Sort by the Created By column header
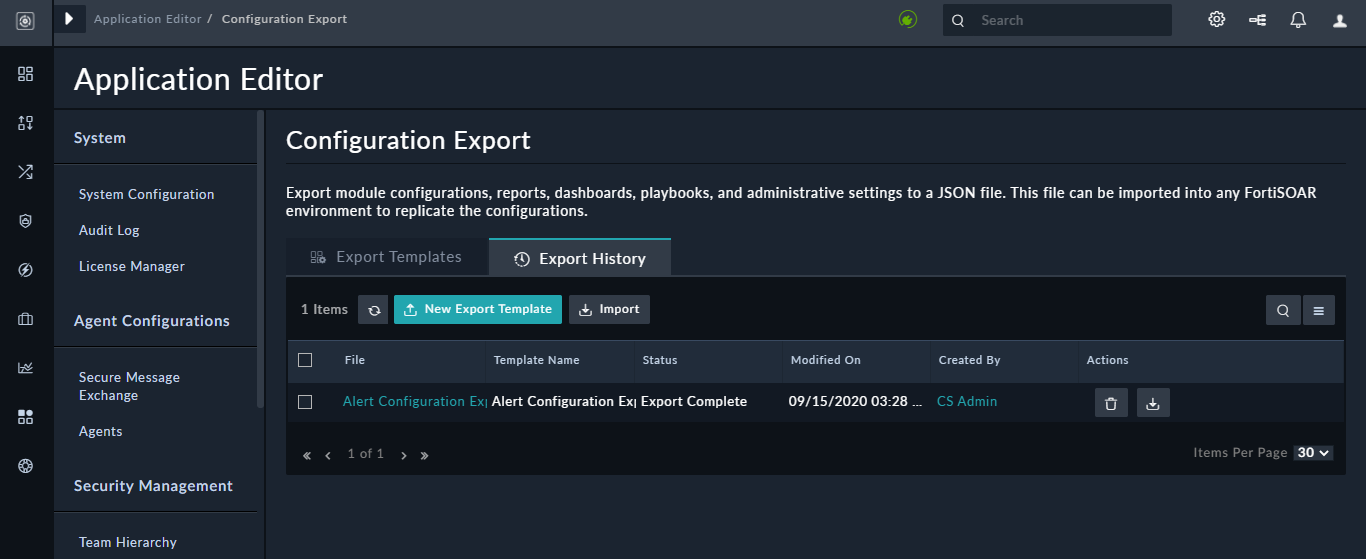The height and width of the screenshot is (559, 1366). [x=969, y=360]
